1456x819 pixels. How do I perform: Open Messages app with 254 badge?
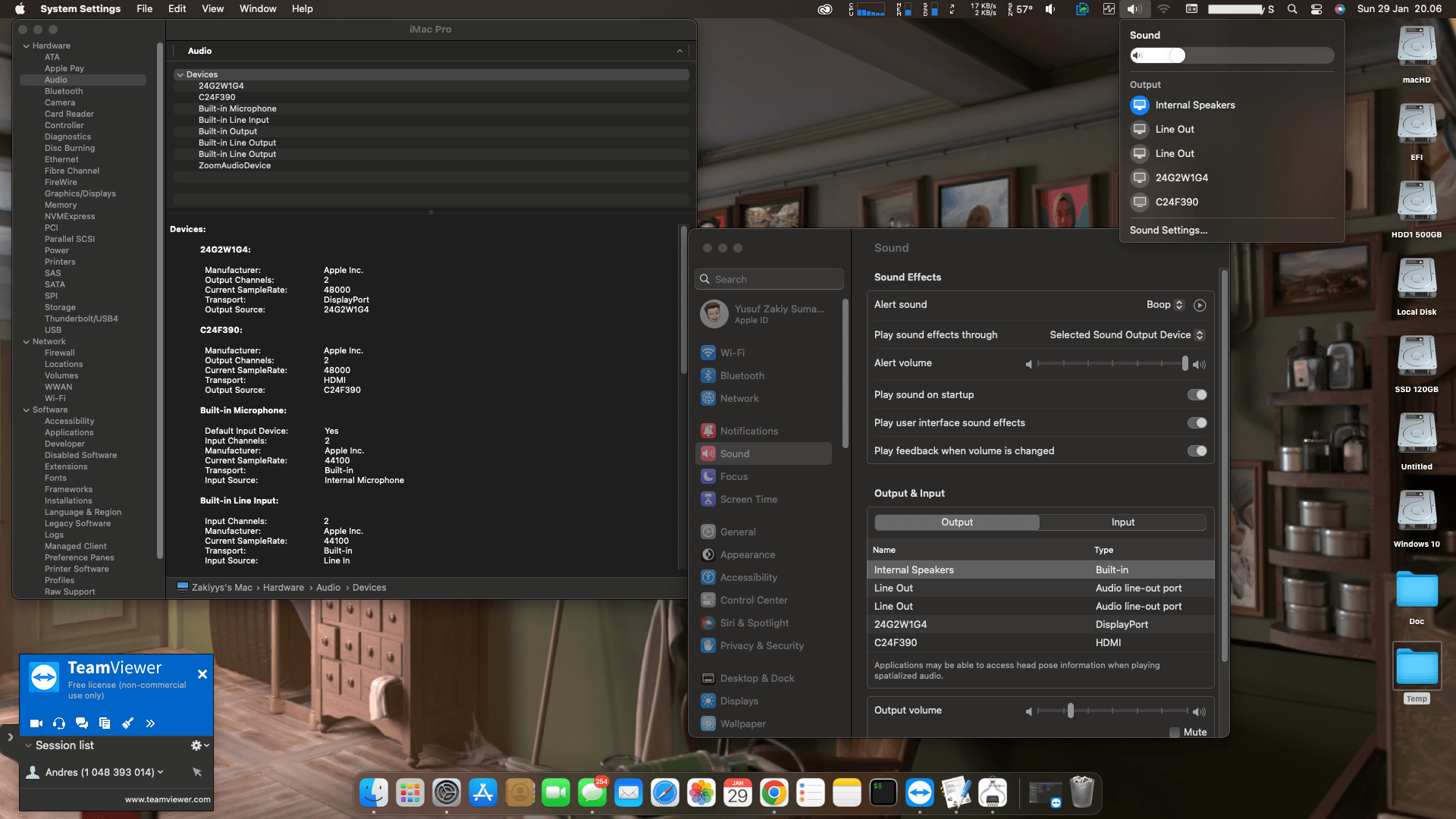point(592,793)
